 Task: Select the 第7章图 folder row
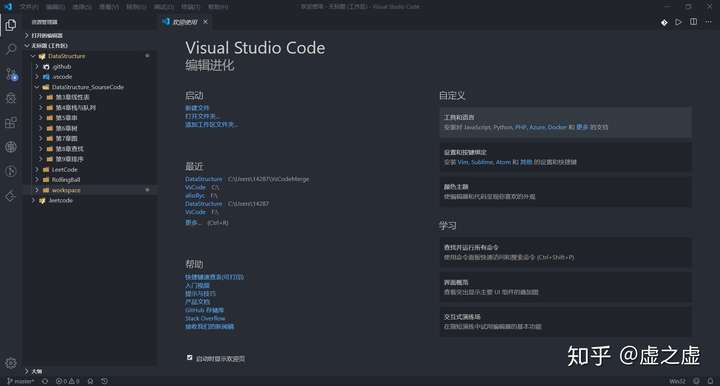pyautogui.click(x=90, y=139)
